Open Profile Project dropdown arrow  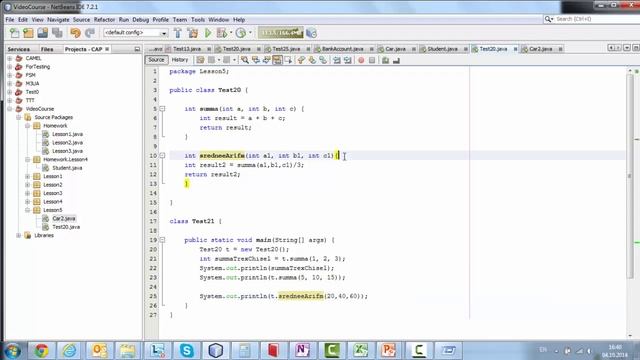pos(250,33)
